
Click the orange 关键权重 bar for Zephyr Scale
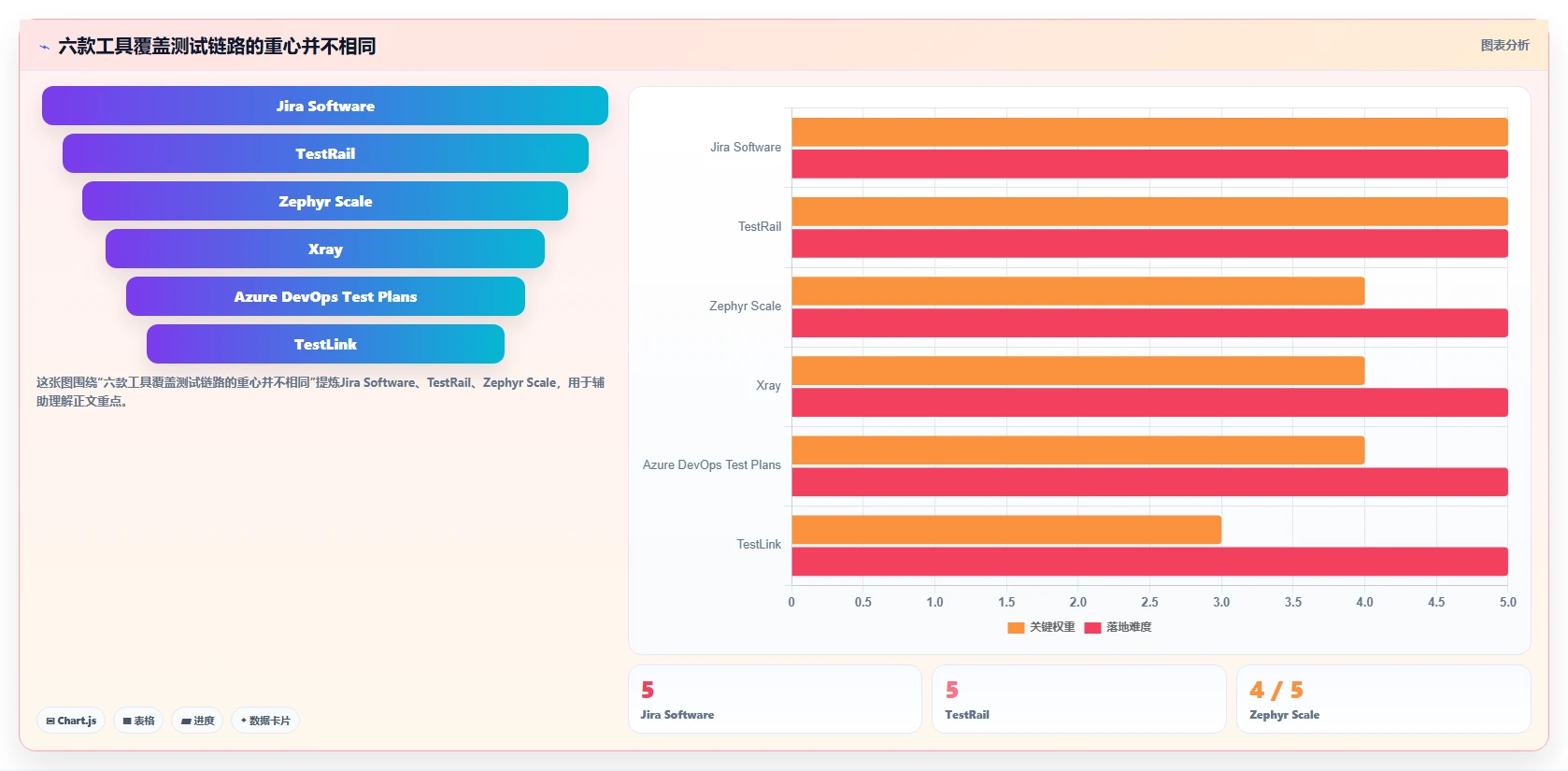tap(1078, 291)
